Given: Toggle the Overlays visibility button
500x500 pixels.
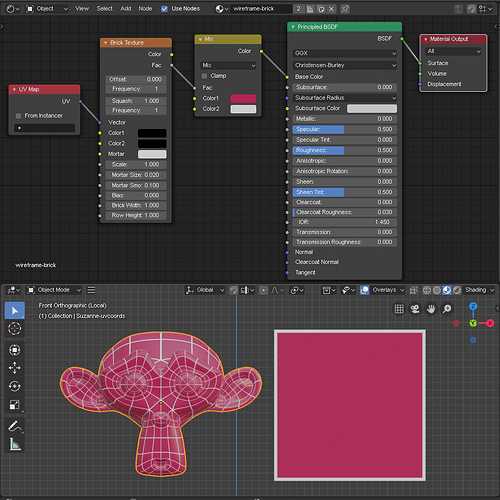Looking at the screenshot, I should coord(364,290).
